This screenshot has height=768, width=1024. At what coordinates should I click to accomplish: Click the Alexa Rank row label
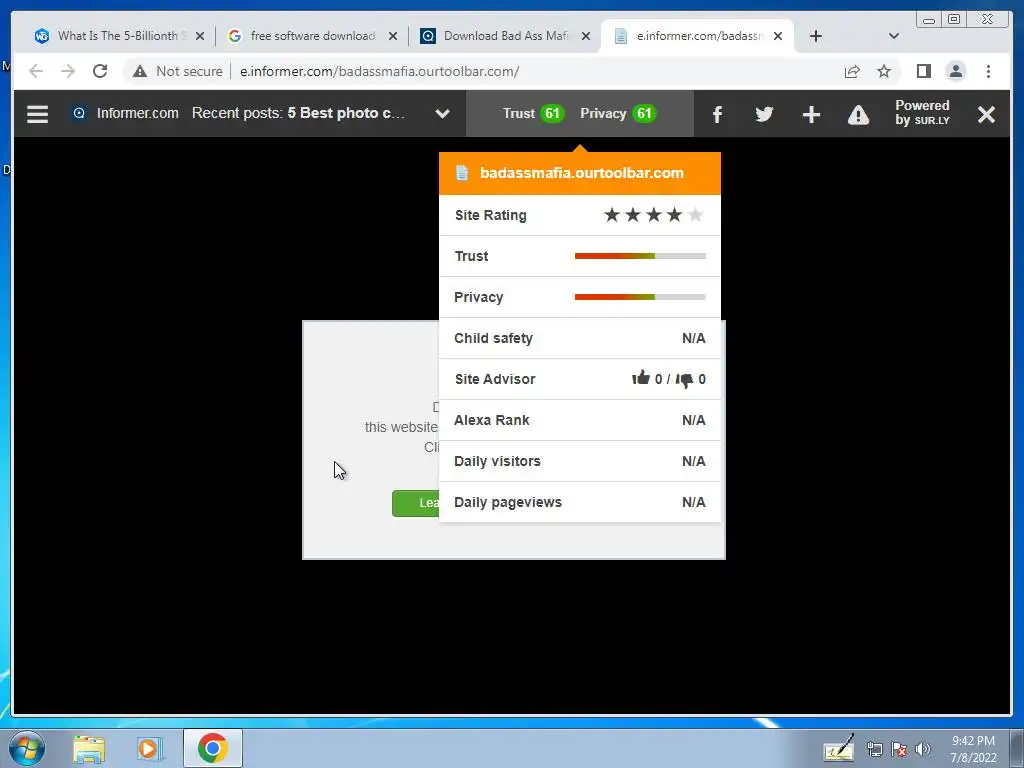click(492, 420)
